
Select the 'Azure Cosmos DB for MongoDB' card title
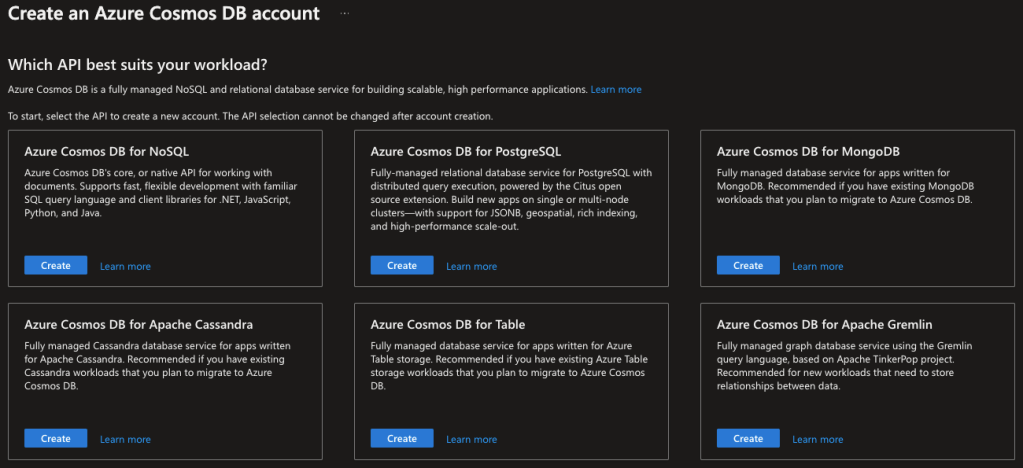809,152
